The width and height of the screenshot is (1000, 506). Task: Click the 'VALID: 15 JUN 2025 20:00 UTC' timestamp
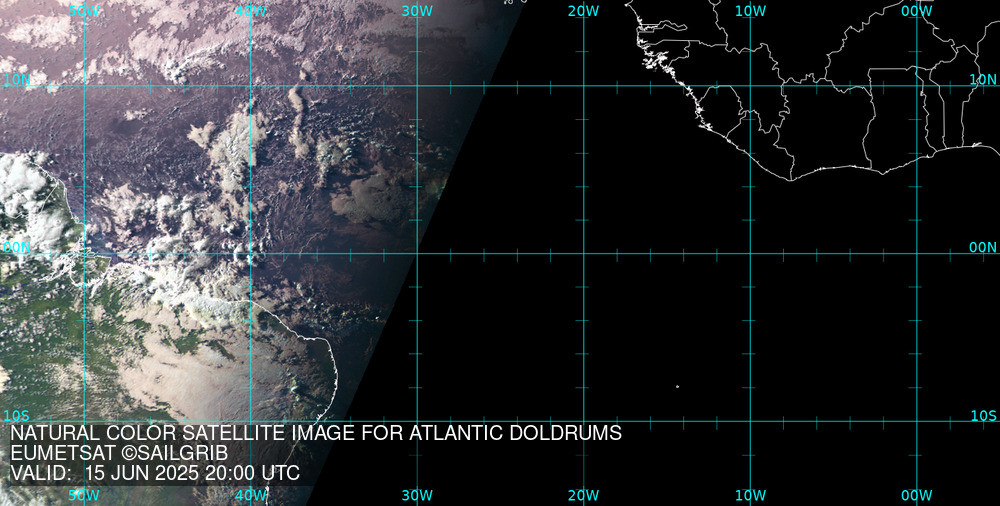pyautogui.click(x=155, y=473)
